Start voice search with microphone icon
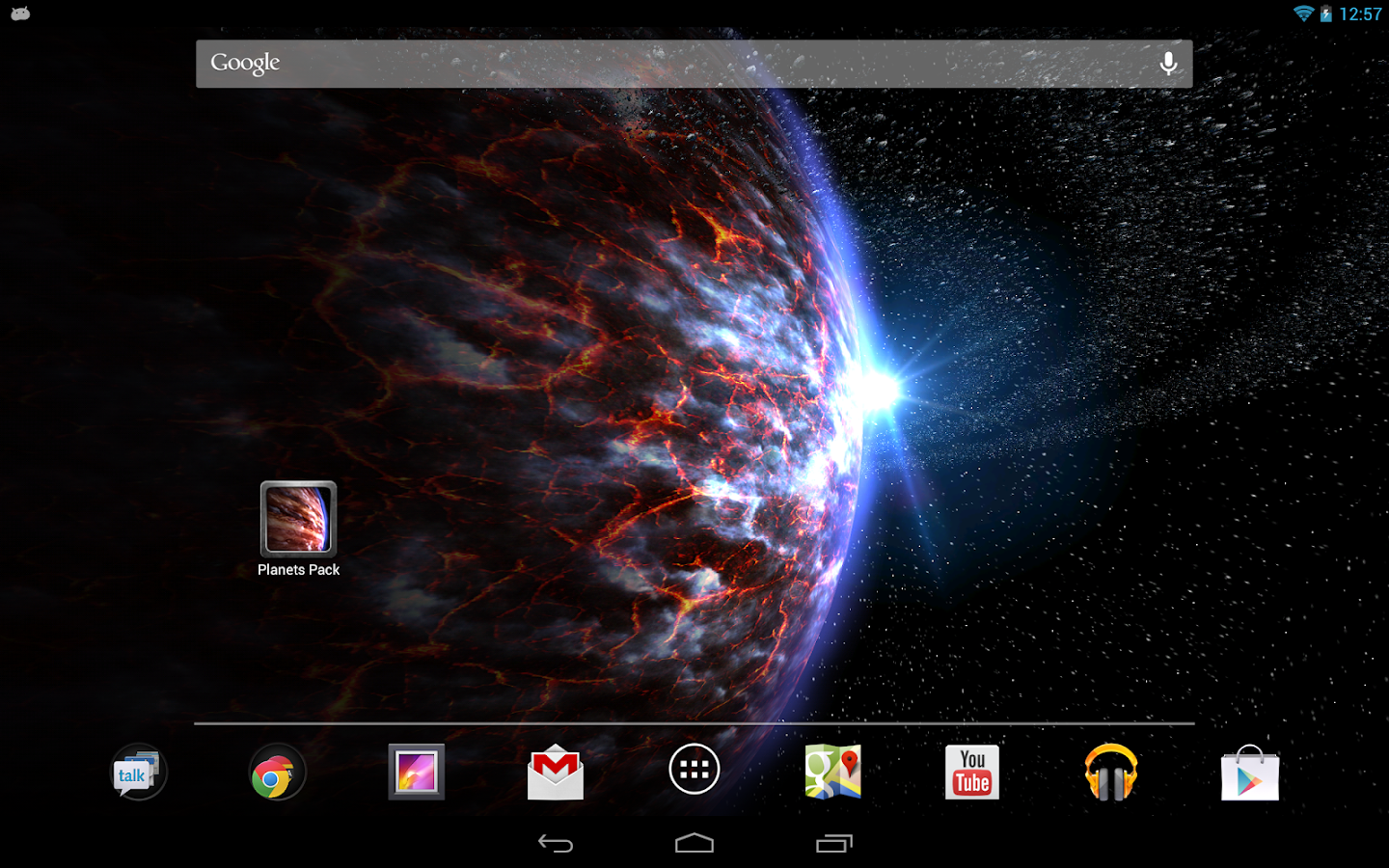 click(1168, 64)
